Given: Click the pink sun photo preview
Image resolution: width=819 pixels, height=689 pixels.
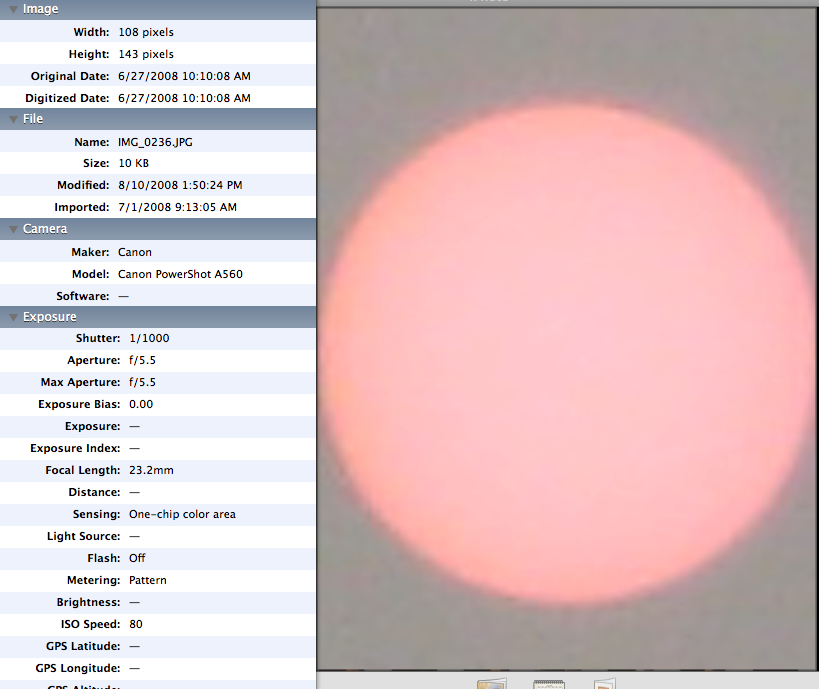Looking at the screenshot, I should 567,355.
